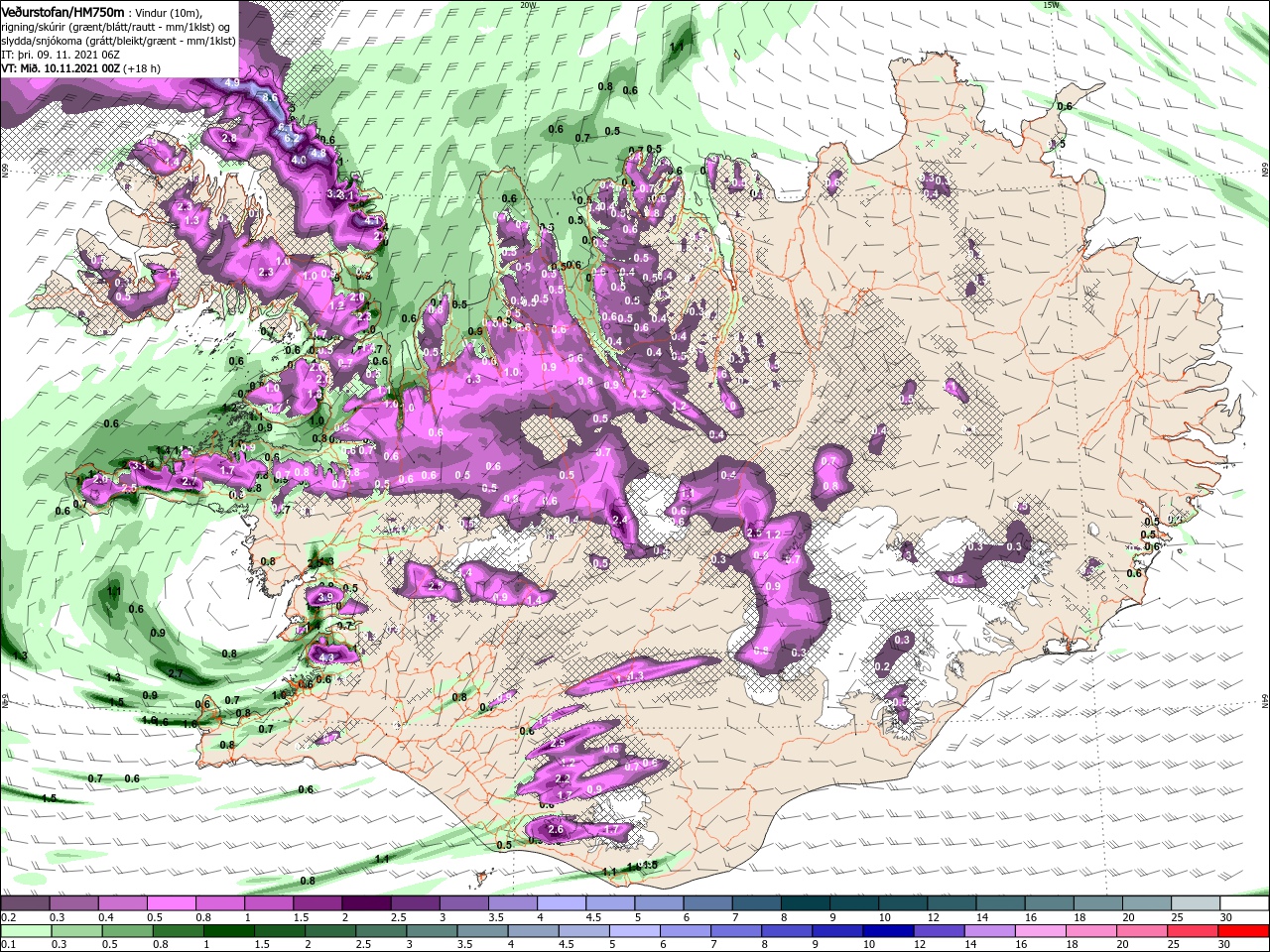Image resolution: width=1270 pixels, height=952 pixels.
Task: Click the grey-blue 3.5 swatch in the bottom row
Action: coord(482,931)
